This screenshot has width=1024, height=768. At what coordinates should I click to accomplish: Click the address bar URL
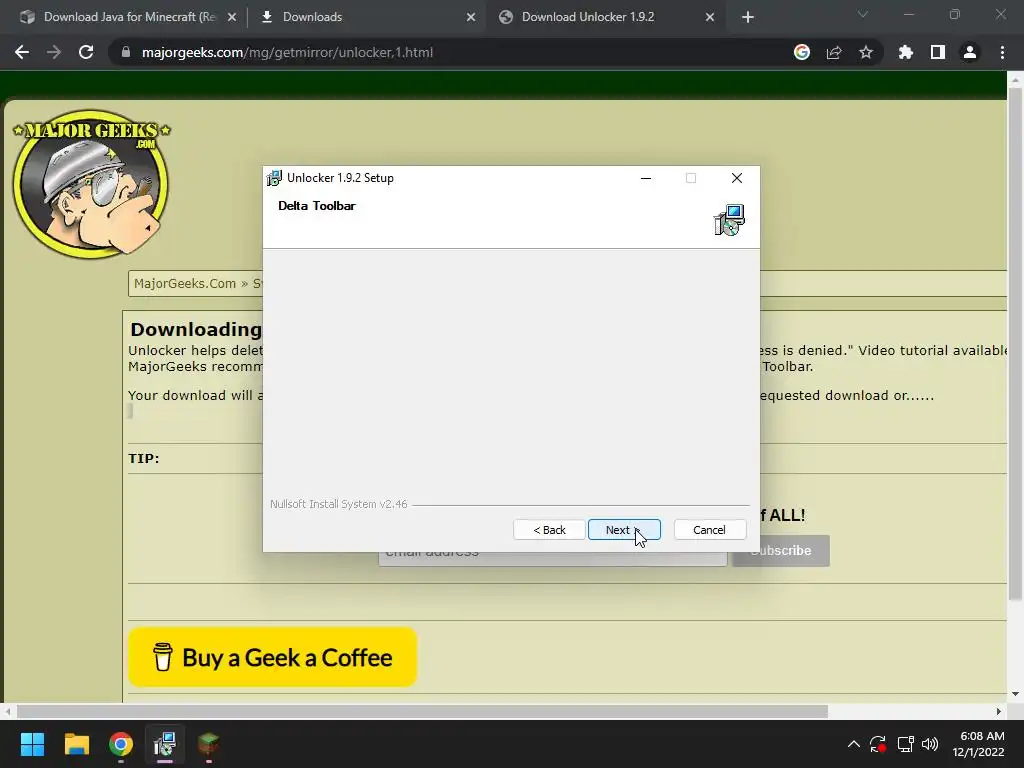coord(287,52)
